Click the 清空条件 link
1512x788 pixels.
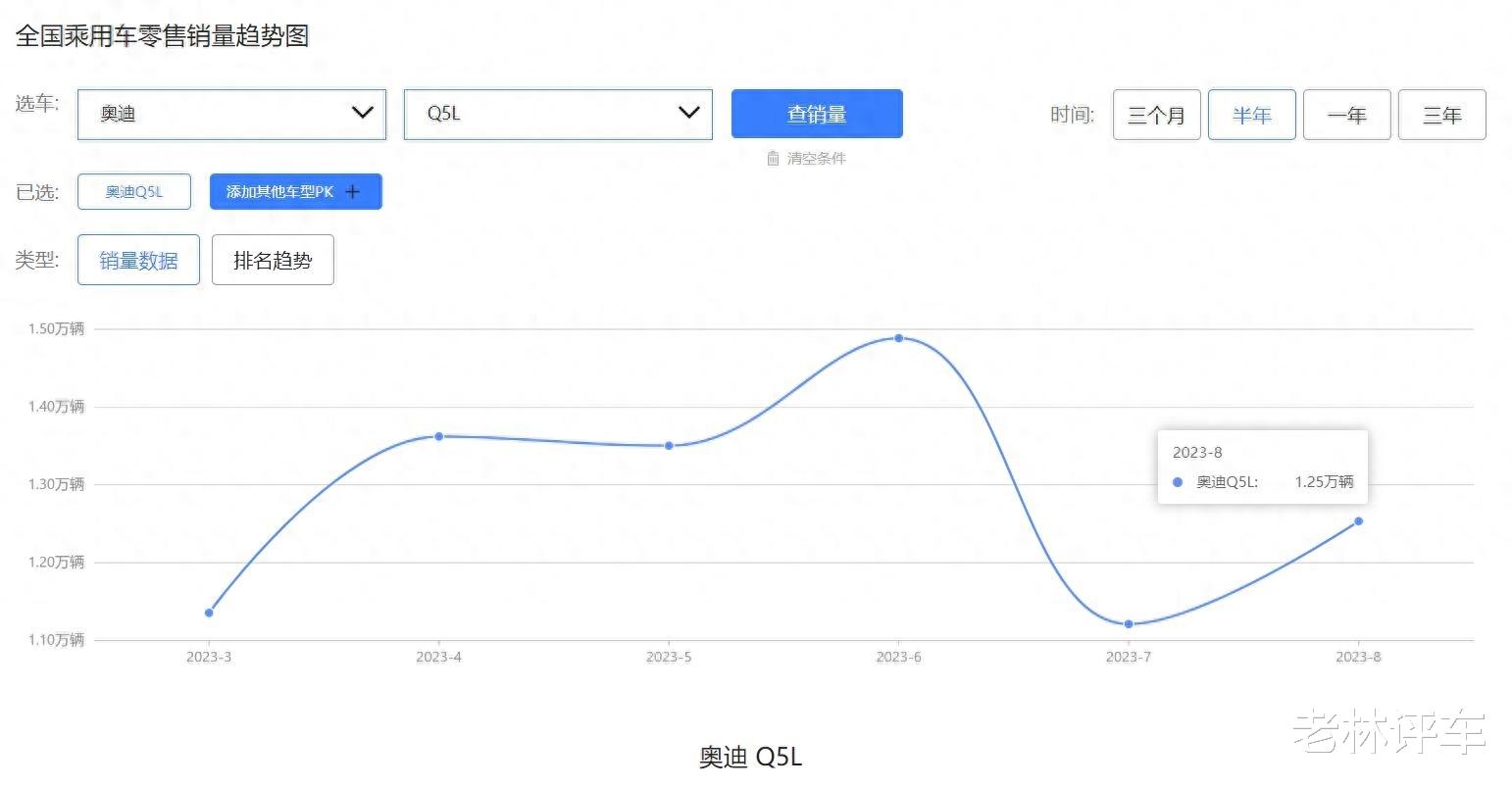coord(816,158)
